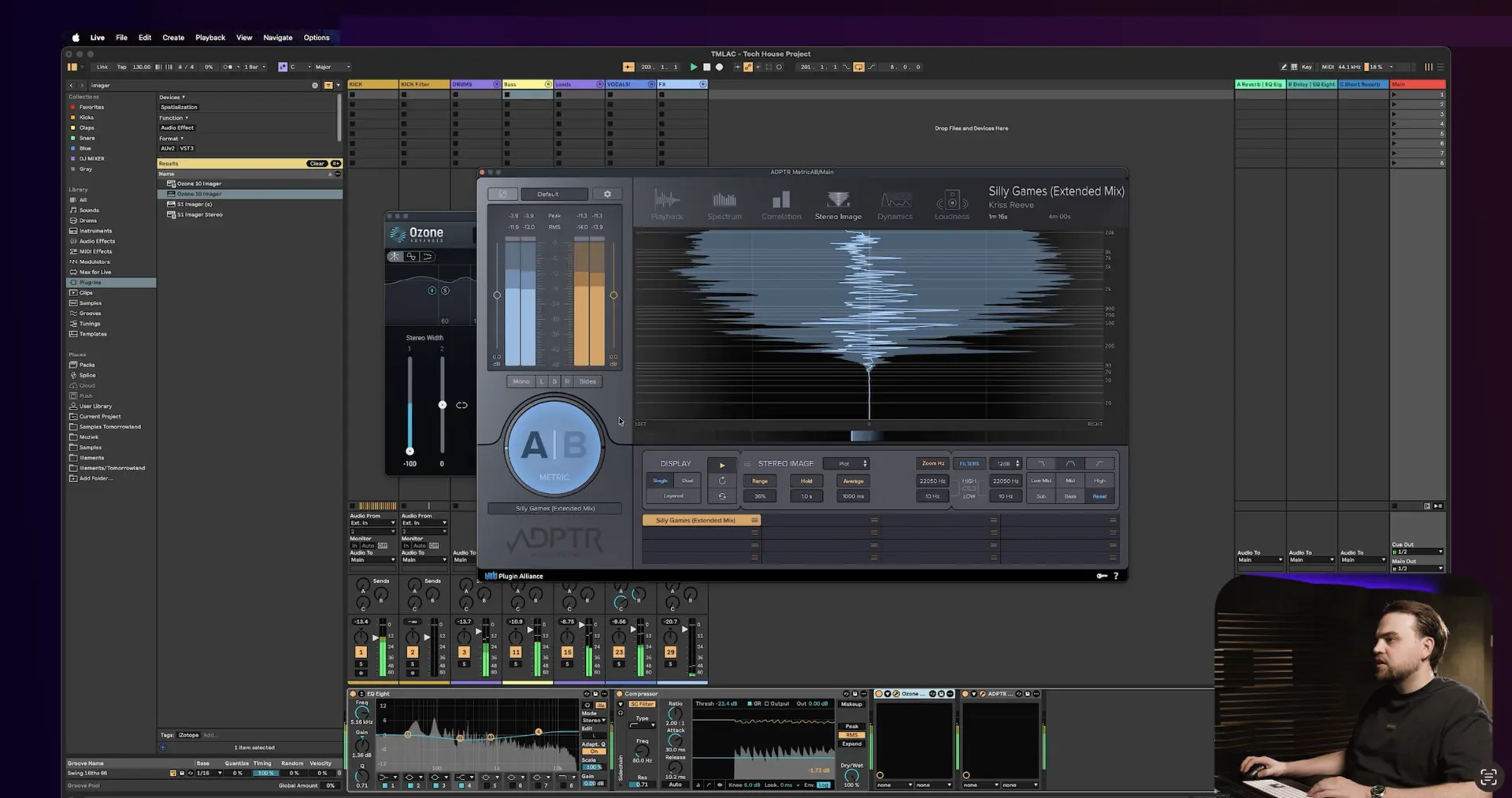Click the sync loop icon below play
The width and height of the screenshot is (1512, 798).
pos(721,496)
